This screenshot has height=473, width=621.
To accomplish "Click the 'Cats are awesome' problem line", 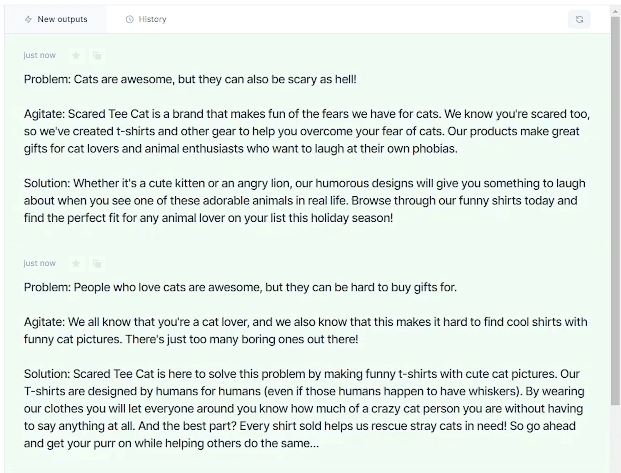I will [190, 79].
